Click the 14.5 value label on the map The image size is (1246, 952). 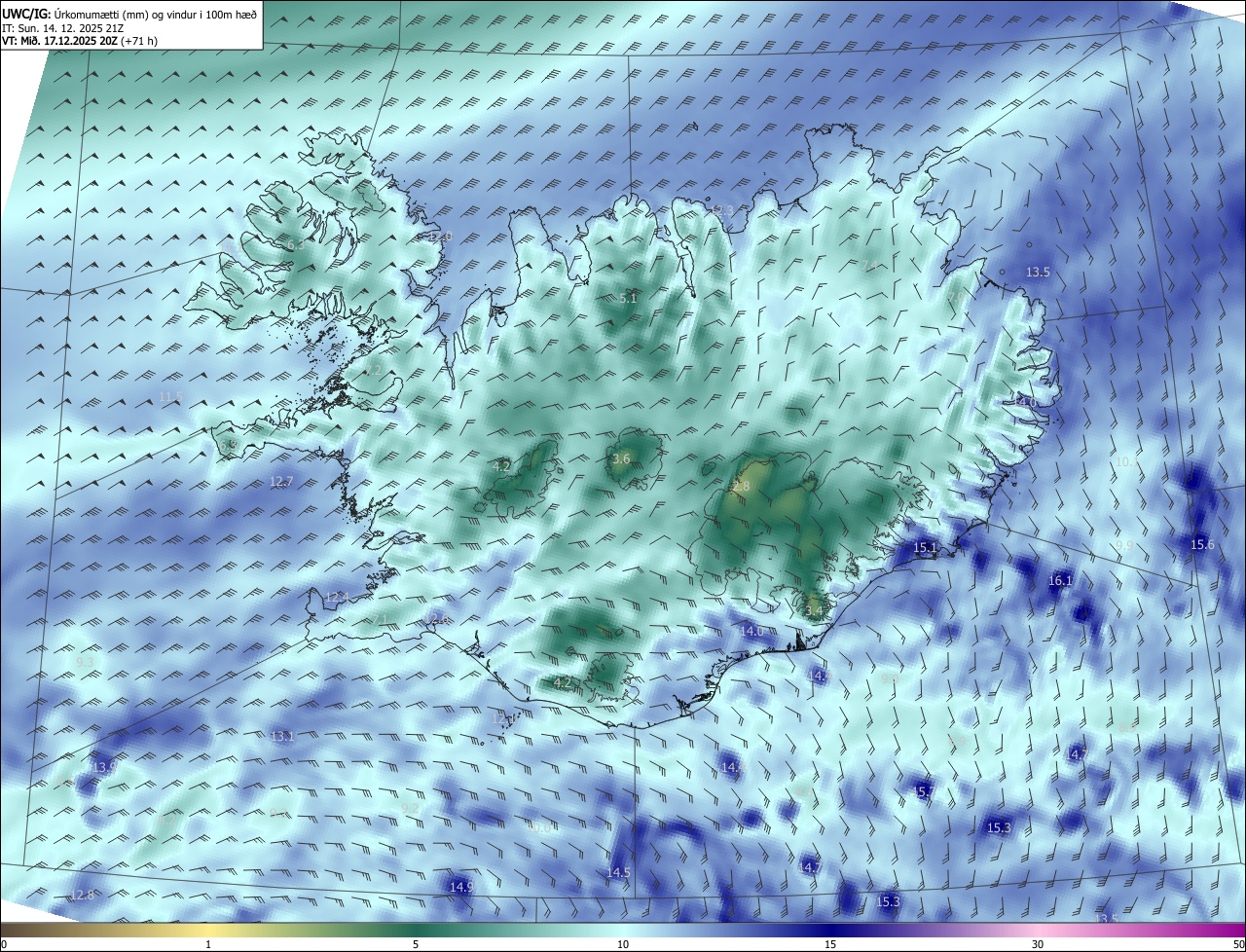click(618, 872)
